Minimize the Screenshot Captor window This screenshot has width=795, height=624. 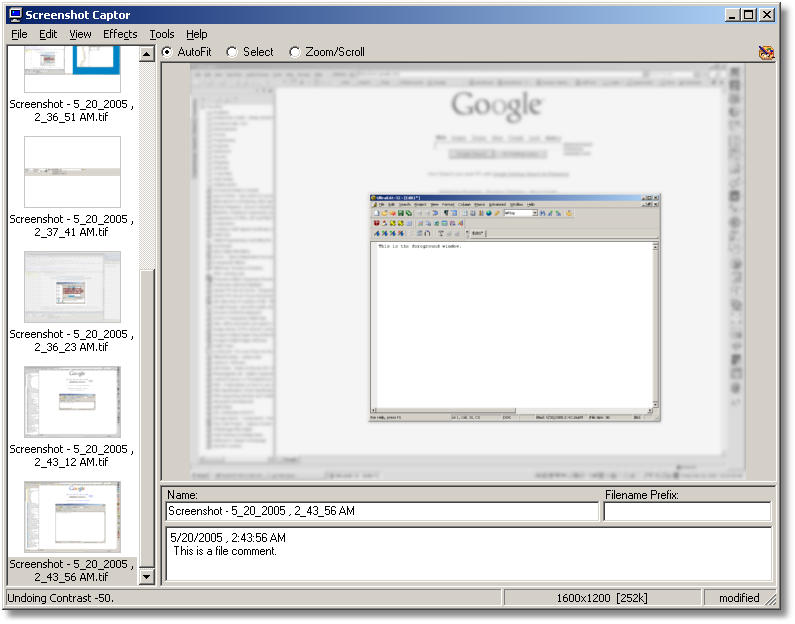point(732,15)
